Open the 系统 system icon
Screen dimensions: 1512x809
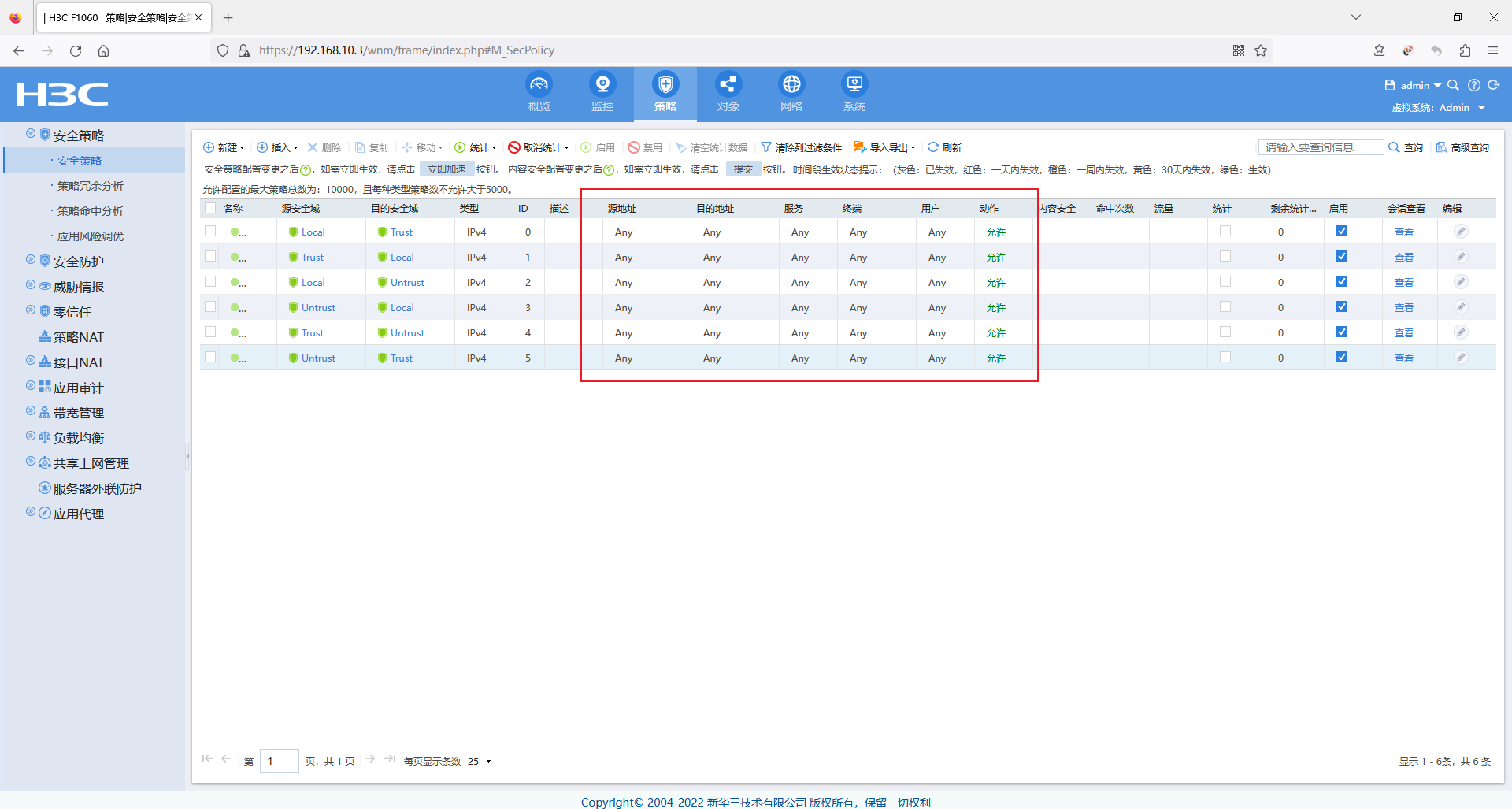click(854, 84)
